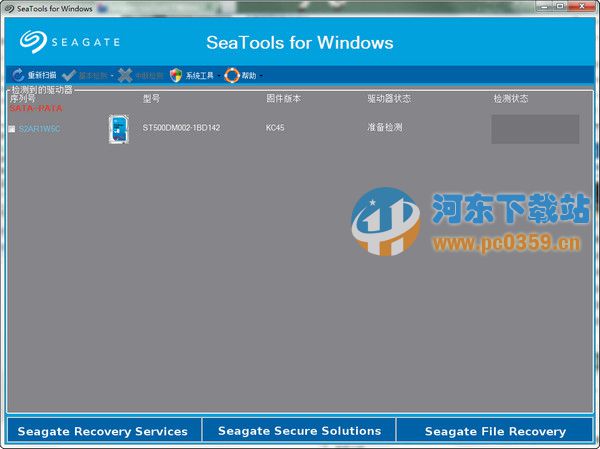Open Seagate Recovery Services

pos(103,431)
